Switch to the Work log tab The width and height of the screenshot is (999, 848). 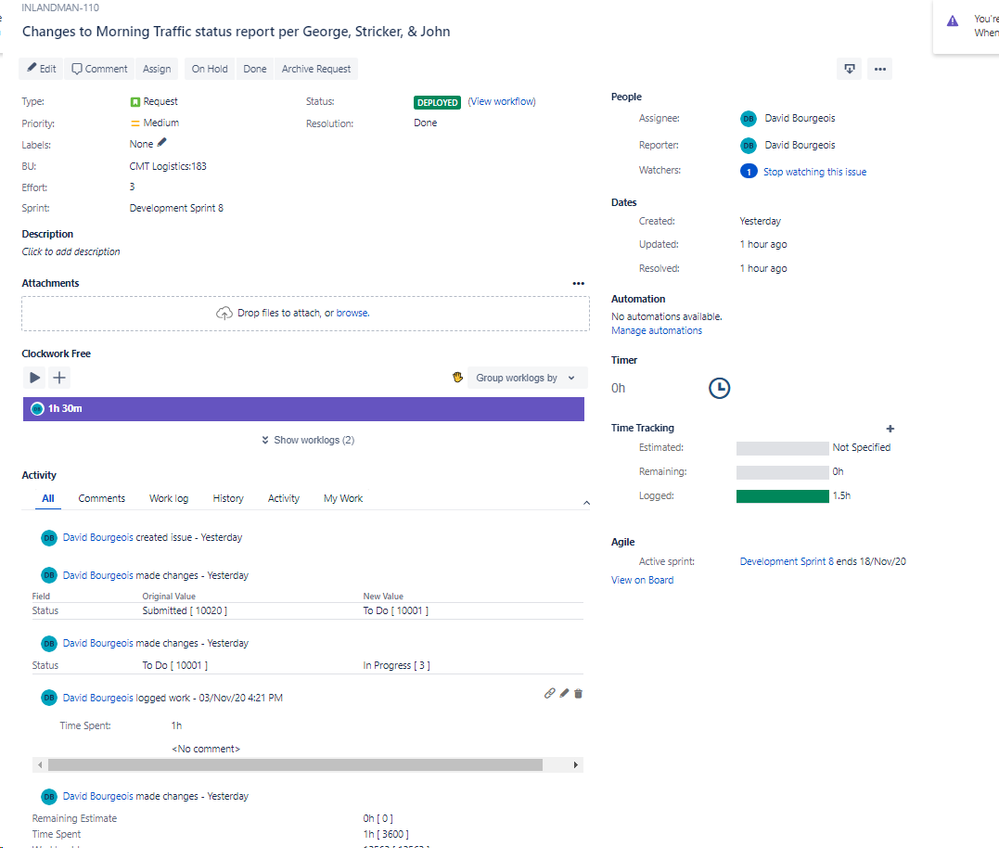(x=169, y=498)
